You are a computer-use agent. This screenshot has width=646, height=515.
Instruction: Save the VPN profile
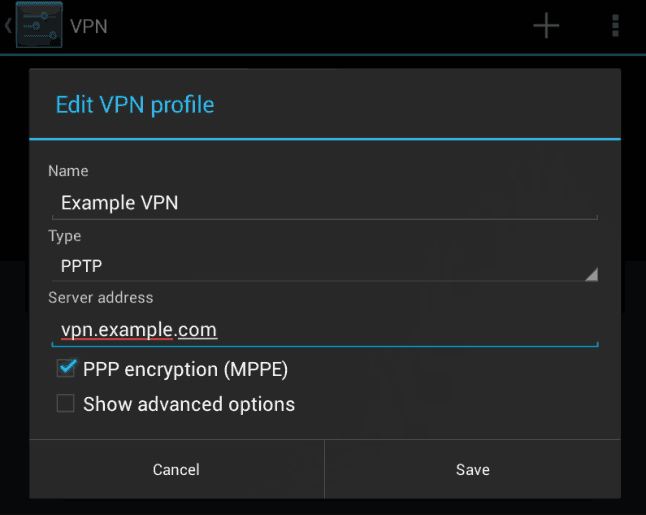pos(473,469)
